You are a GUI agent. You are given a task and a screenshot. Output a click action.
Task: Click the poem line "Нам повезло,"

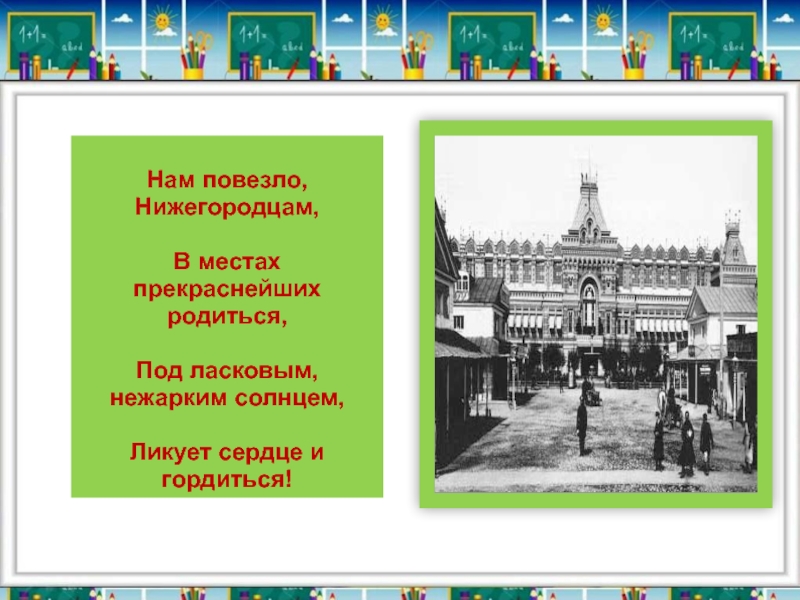coord(226,182)
